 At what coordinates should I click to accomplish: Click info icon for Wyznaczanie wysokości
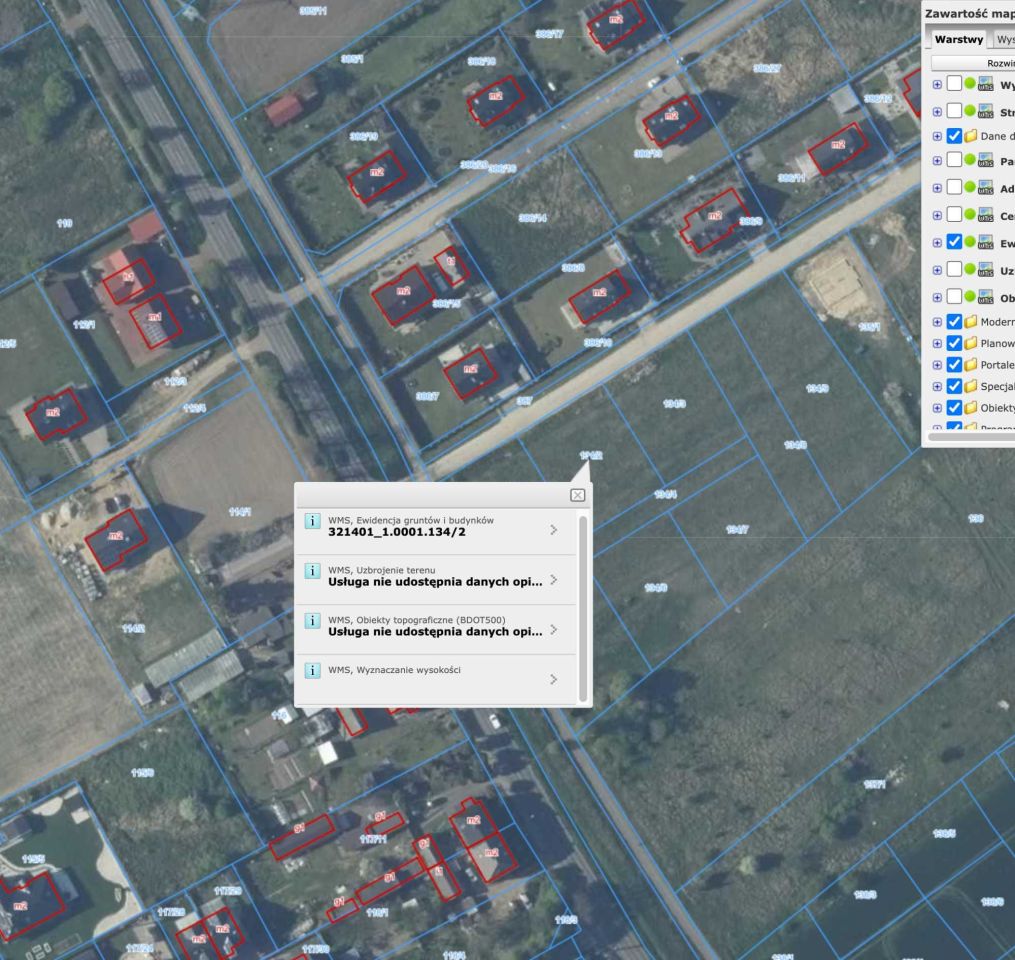312,670
